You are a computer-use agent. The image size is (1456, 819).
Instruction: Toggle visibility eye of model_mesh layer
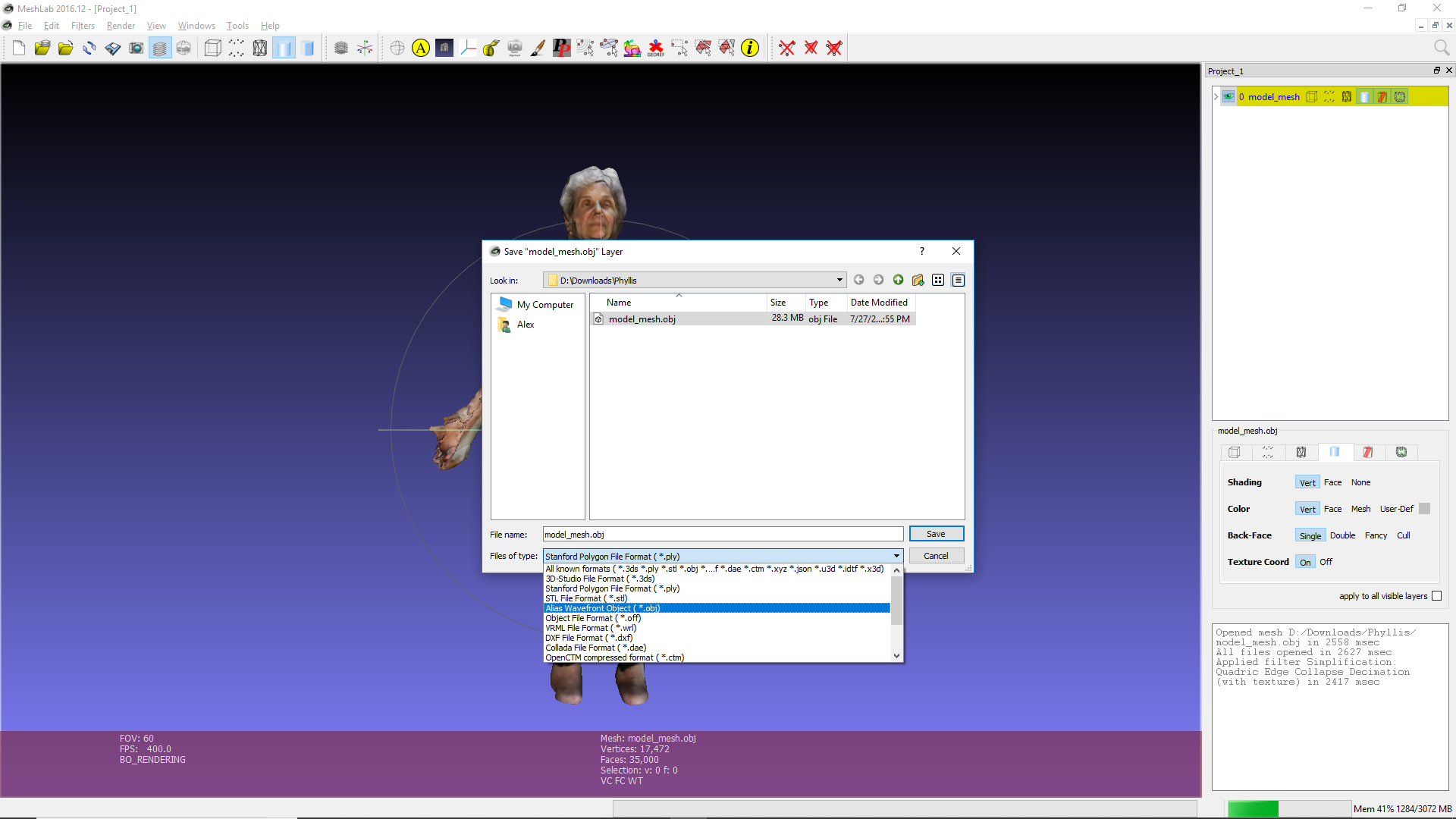click(1229, 96)
